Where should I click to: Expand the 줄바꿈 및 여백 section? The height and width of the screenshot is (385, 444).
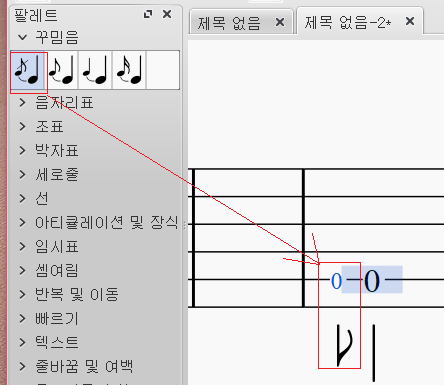pyautogui.click(x=22, y=367)
